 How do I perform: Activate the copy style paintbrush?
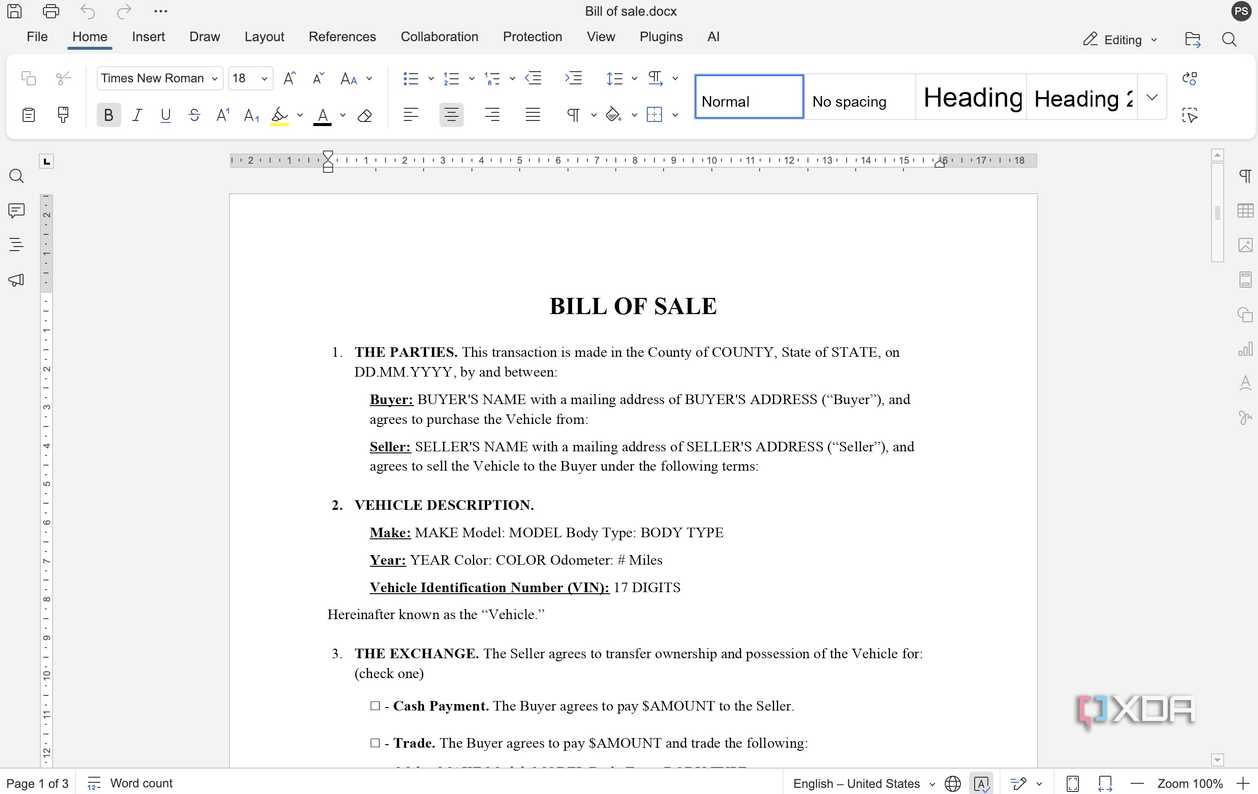64,115
